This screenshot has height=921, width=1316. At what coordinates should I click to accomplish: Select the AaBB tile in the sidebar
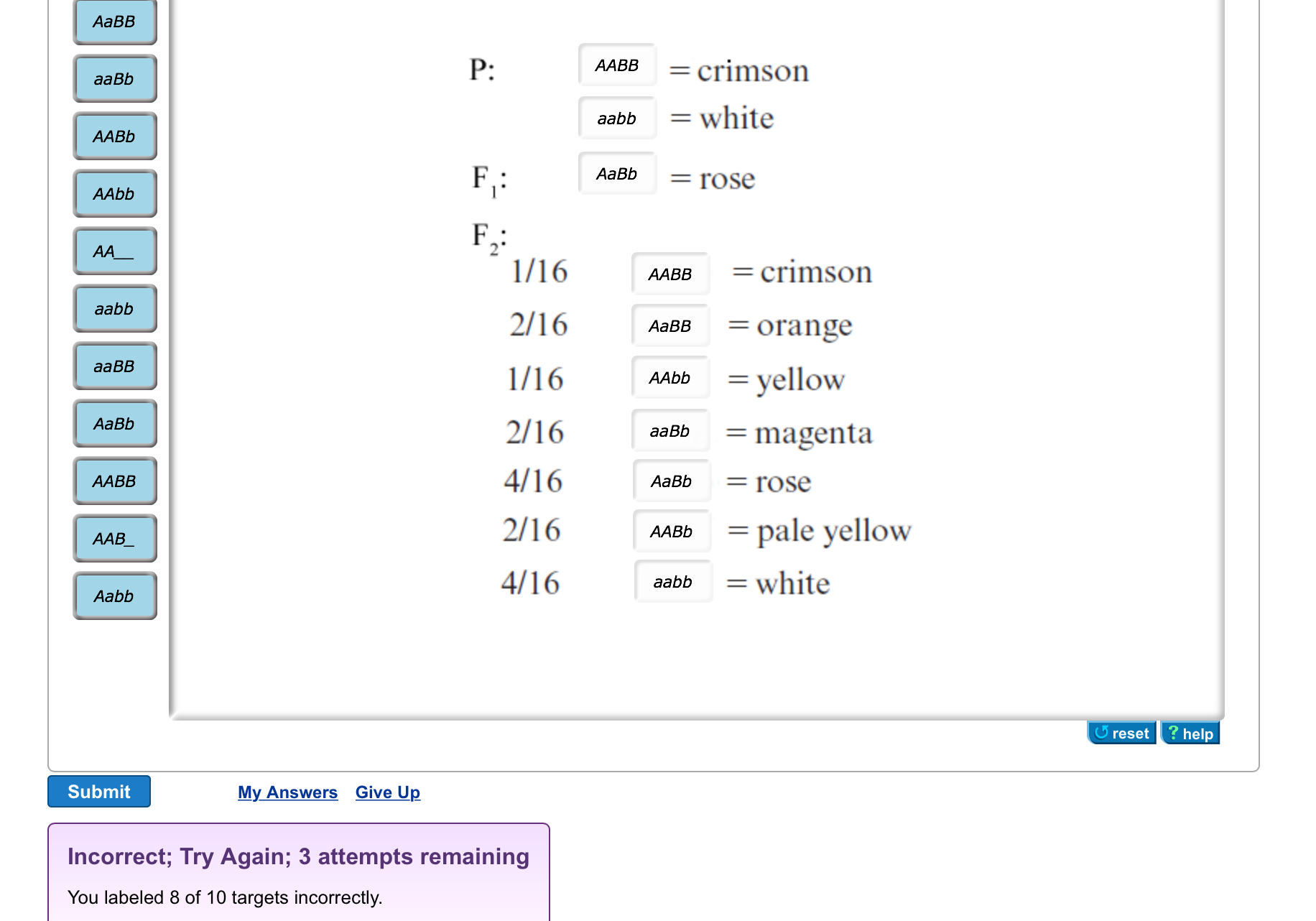114,22
